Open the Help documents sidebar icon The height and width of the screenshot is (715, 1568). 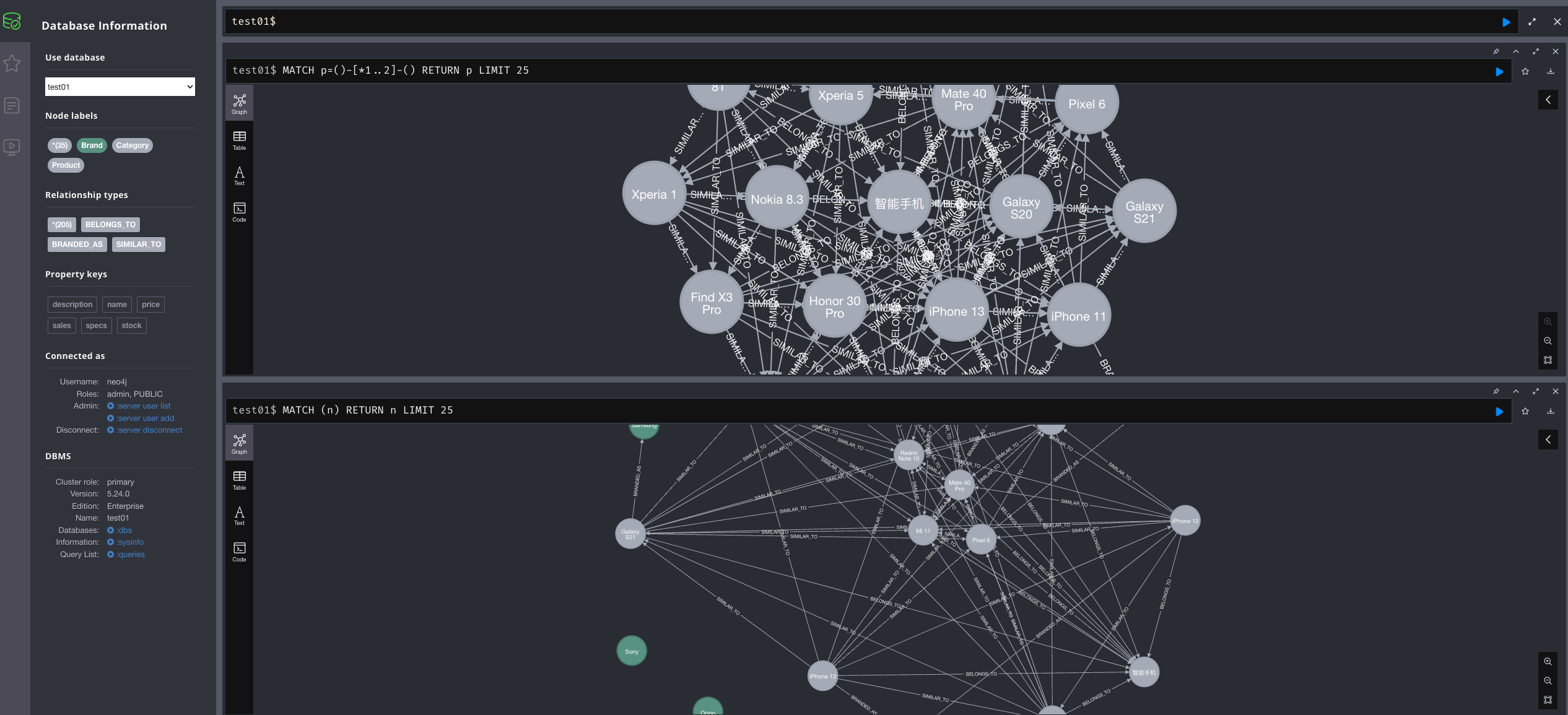pyautogui.click(x=12, y=105)
